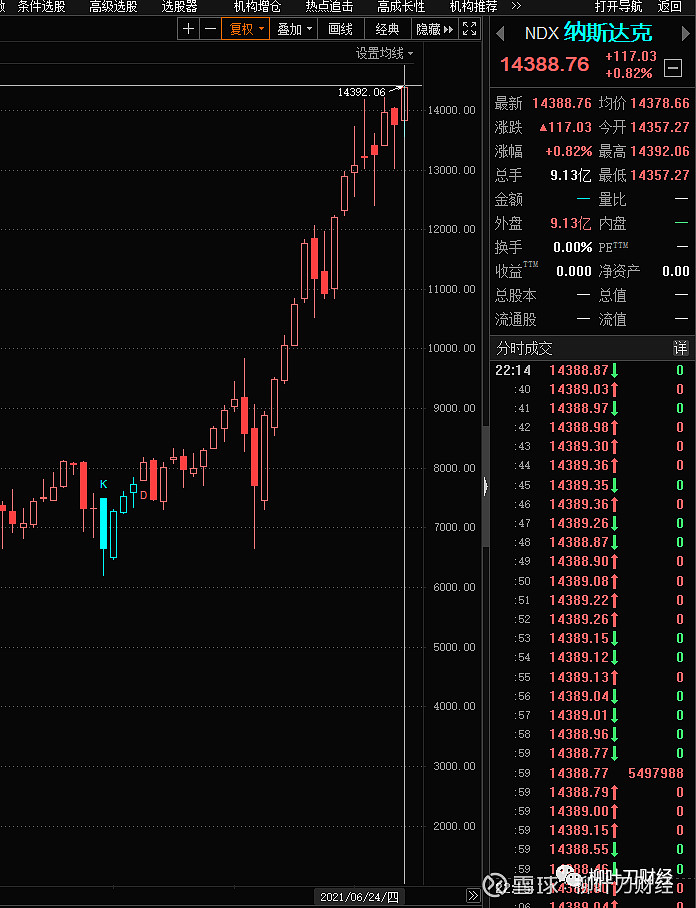Click the 总手 9.13亿 value
This screenshot has width=696, height=908.
pyautogui.click(x=570, y=175)
